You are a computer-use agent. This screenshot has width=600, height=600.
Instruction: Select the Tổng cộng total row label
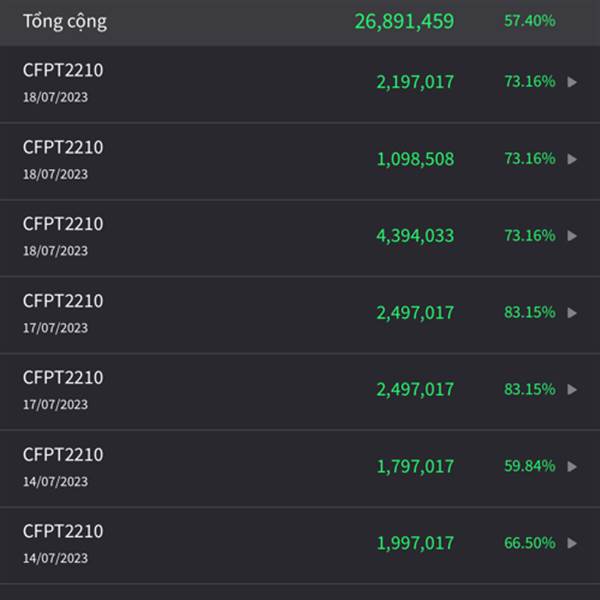65,21
